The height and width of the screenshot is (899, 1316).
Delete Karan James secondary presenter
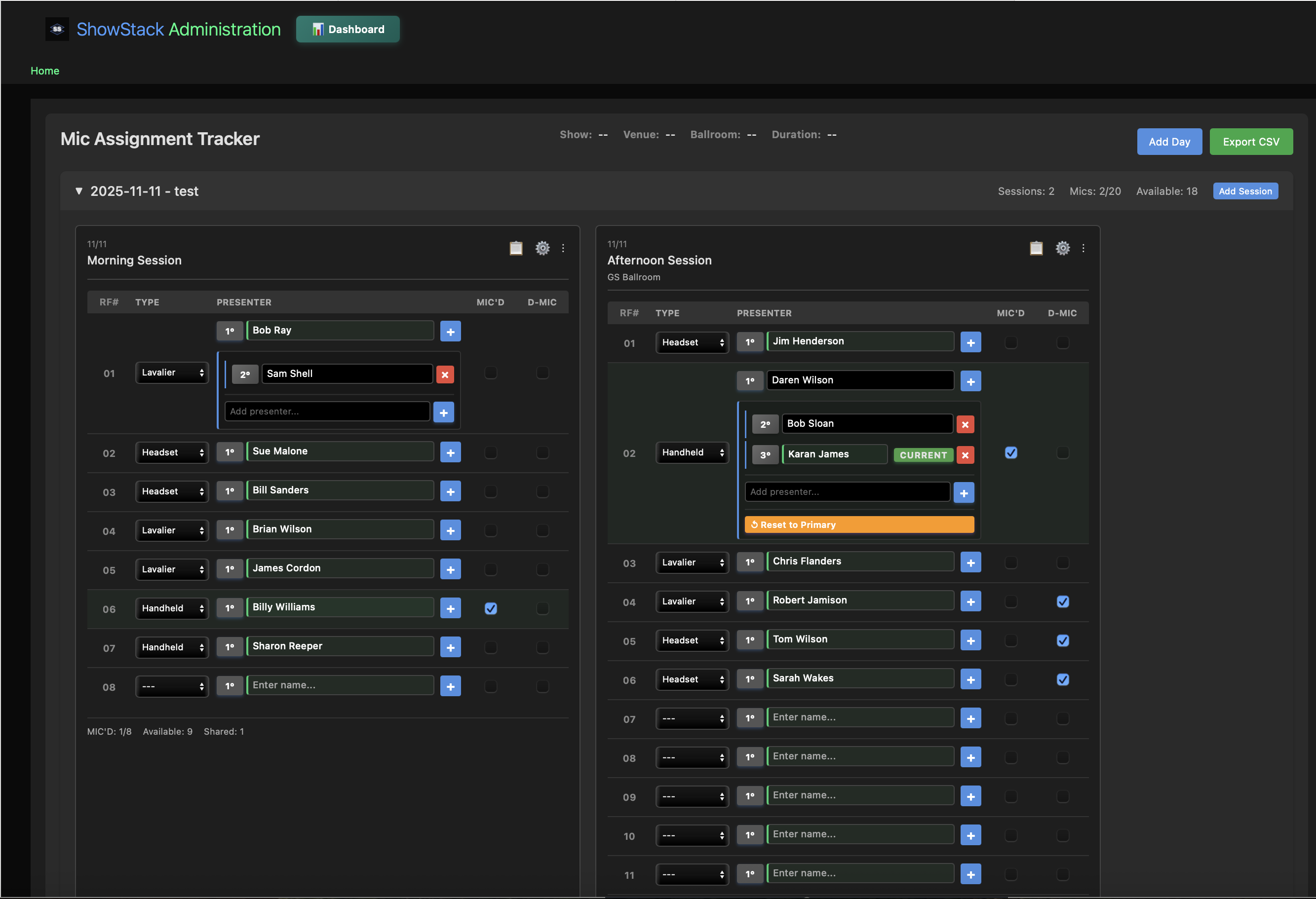pos(965,454)
